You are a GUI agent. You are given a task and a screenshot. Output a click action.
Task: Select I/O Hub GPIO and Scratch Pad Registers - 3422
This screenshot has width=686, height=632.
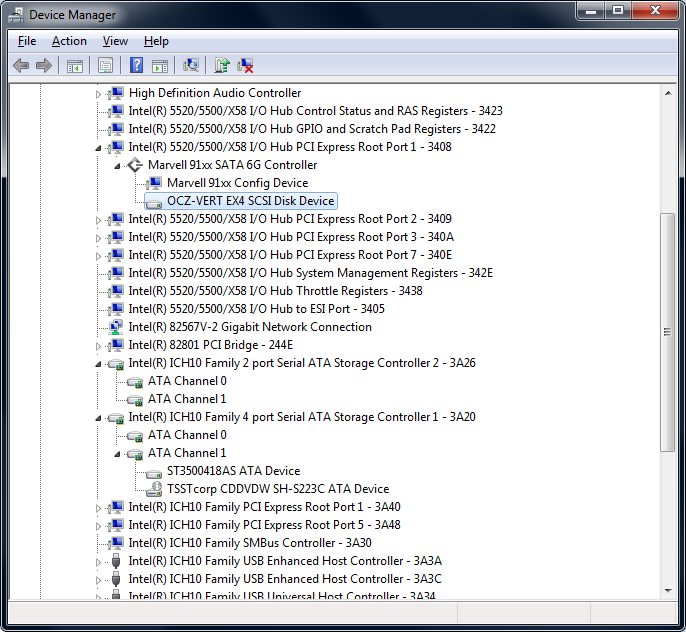312,129
